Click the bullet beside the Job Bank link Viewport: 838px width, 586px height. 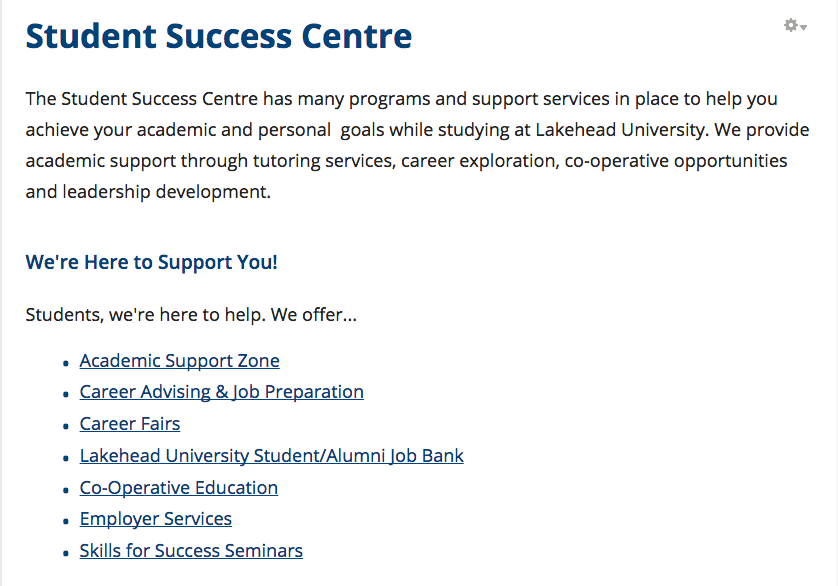pyautogui.click(x=66, y=459)
